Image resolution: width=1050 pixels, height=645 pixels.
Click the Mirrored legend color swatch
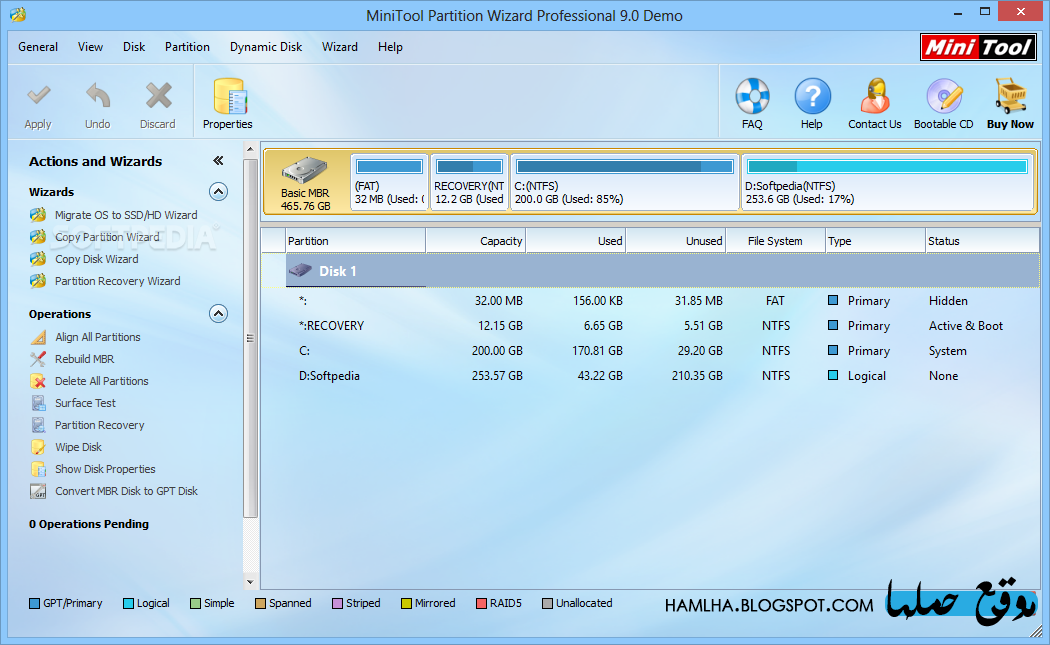pyautogui.click(x=406, y=603)
